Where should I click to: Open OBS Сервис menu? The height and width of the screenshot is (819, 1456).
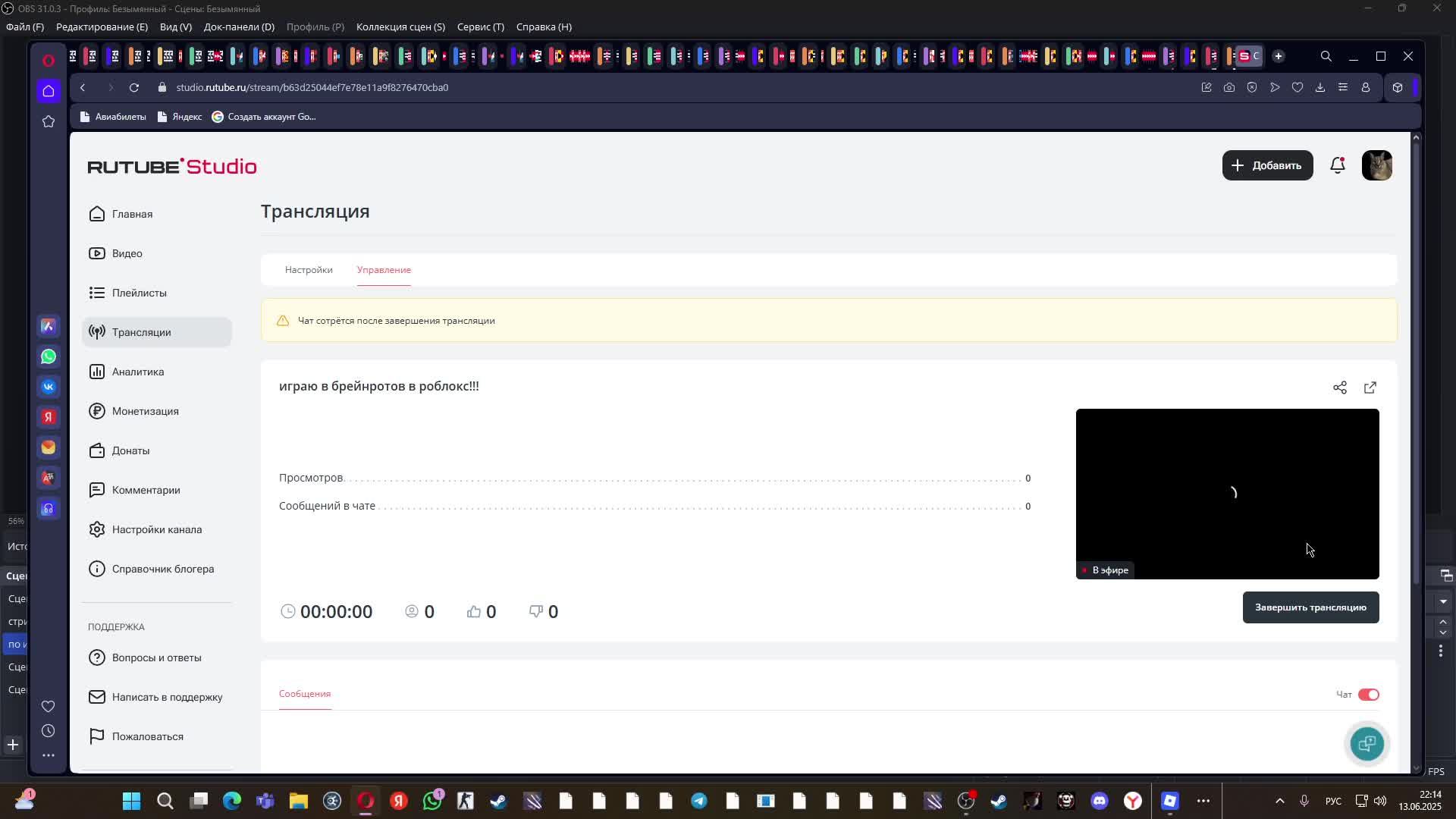tap(481, 27)
